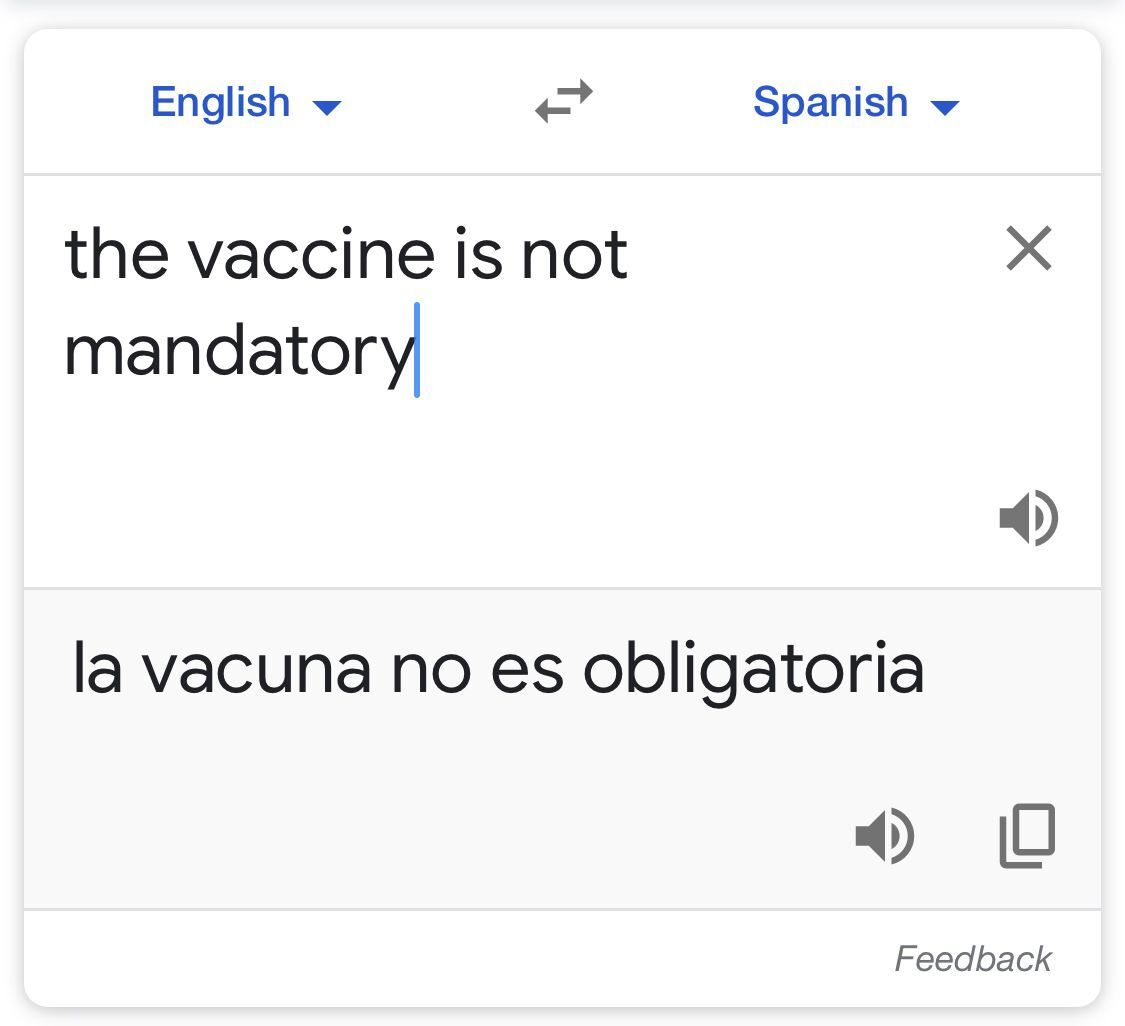Click the word "vaccine" in source text
Image resolution: width=1125 pixels, height=1026 pixels.
(311, 254)
